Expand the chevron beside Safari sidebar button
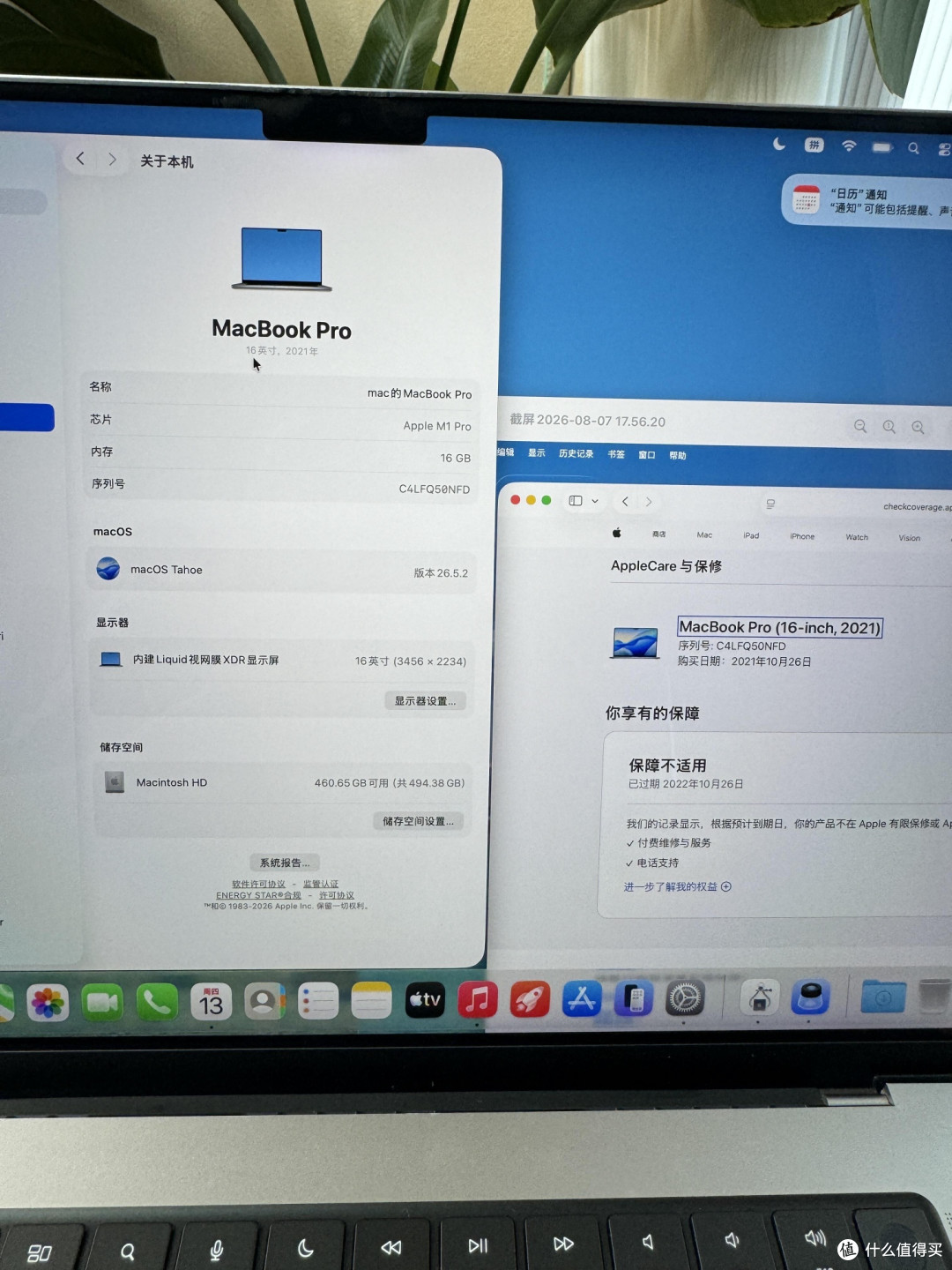 coord(595,501)
